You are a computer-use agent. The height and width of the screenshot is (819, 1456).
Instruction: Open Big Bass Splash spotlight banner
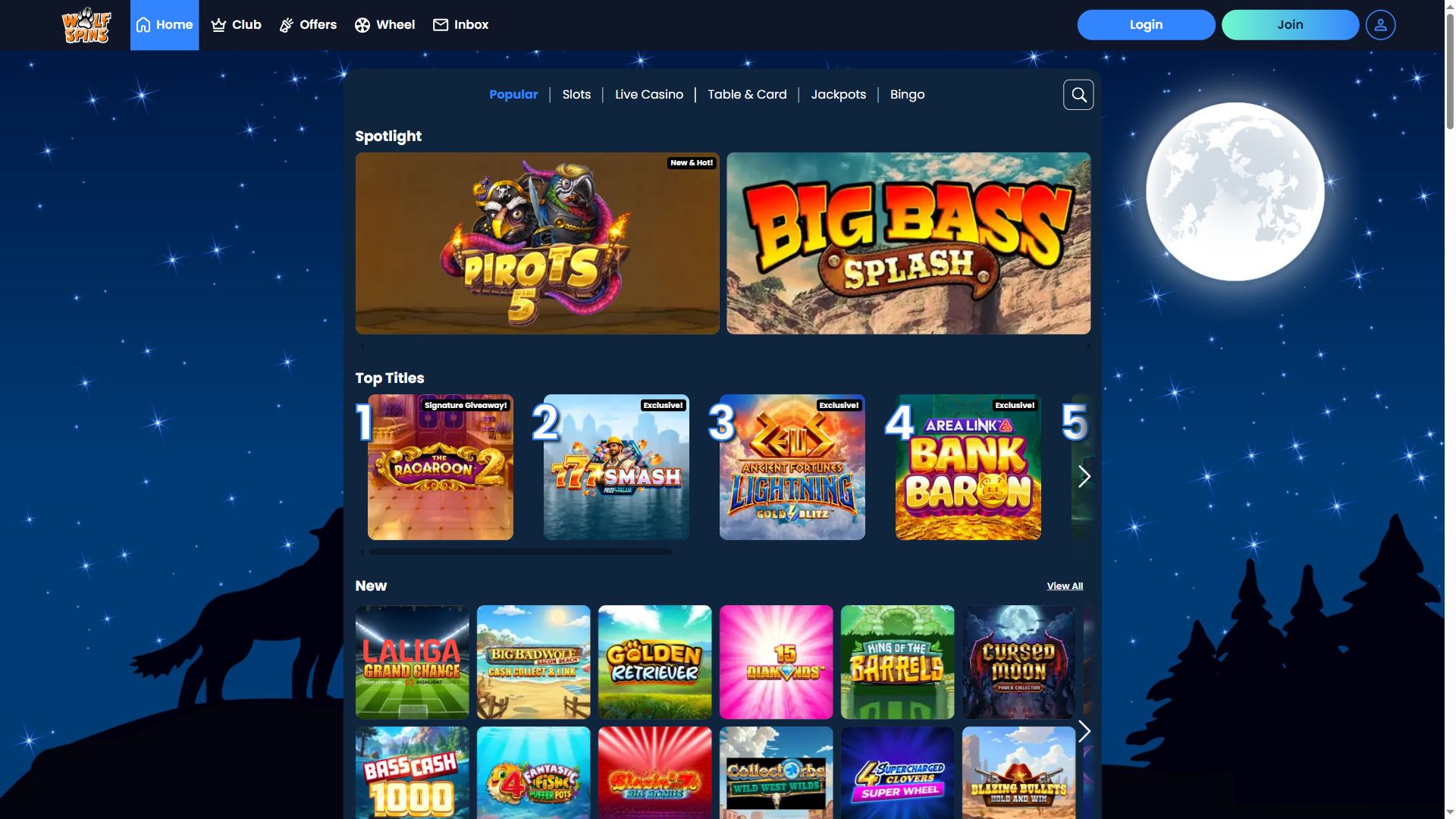point(908,243)
